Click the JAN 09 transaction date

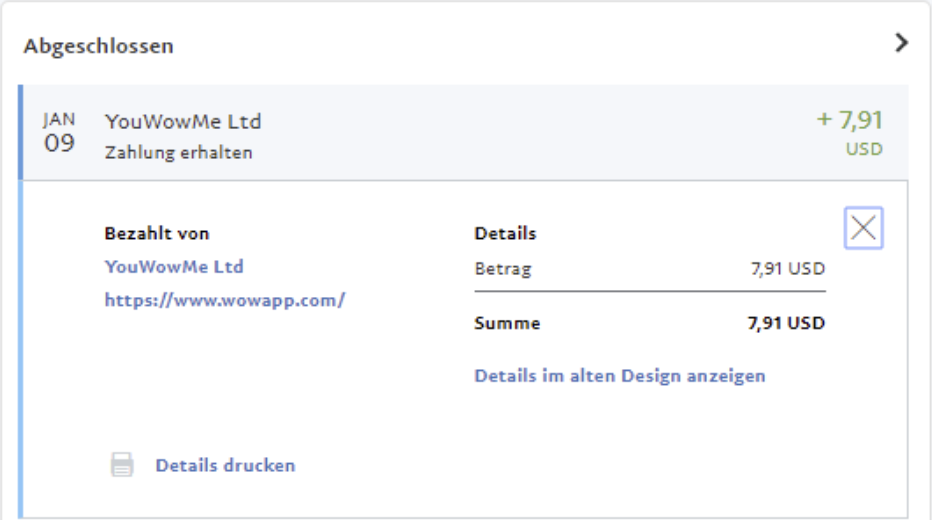point(59,132)
